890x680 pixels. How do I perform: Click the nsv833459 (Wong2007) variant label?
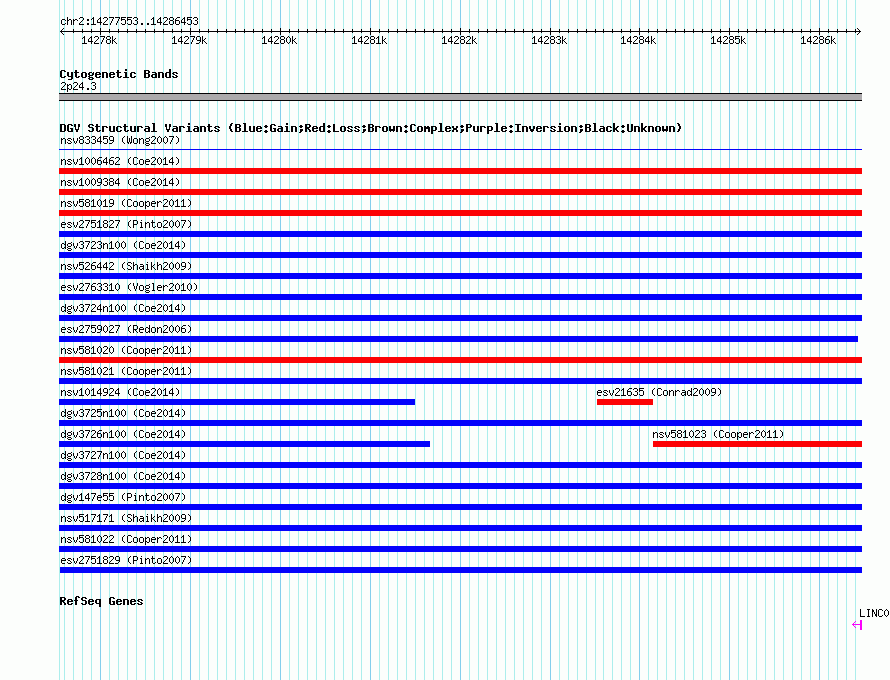120,140
